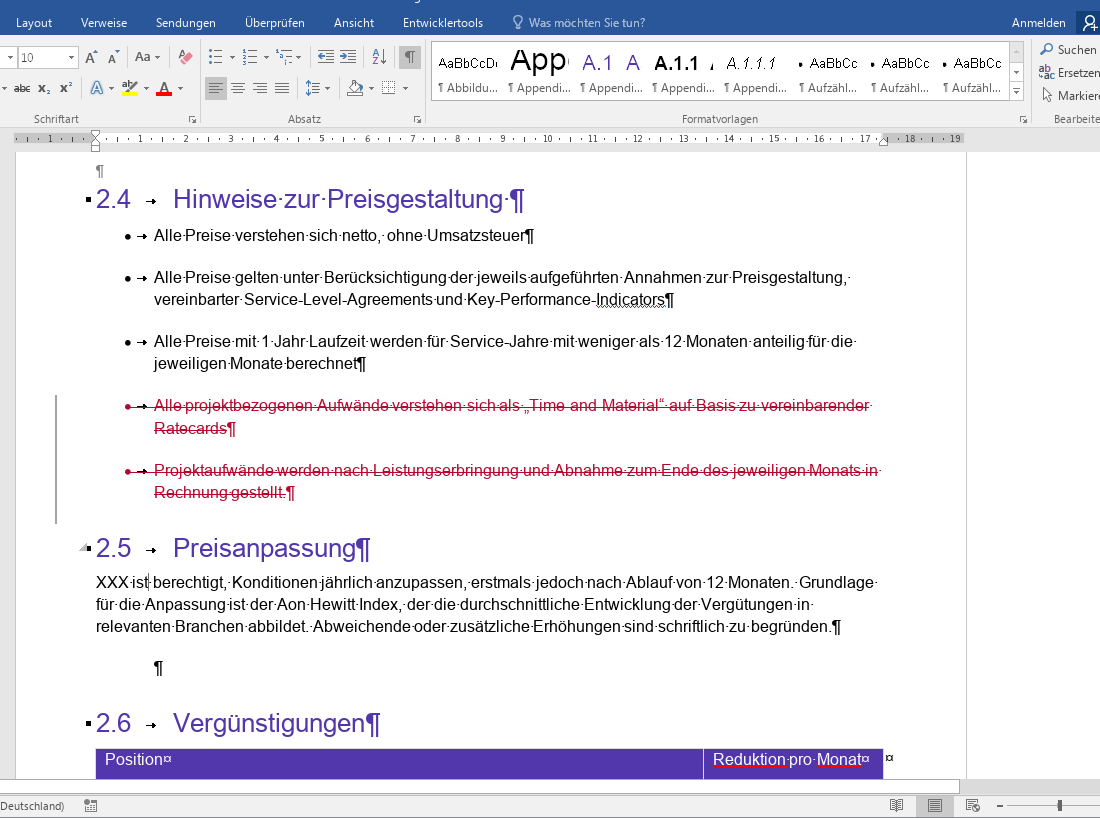Toggle superscript formatting
The image size is (1100, 818).
coord(66,88)
